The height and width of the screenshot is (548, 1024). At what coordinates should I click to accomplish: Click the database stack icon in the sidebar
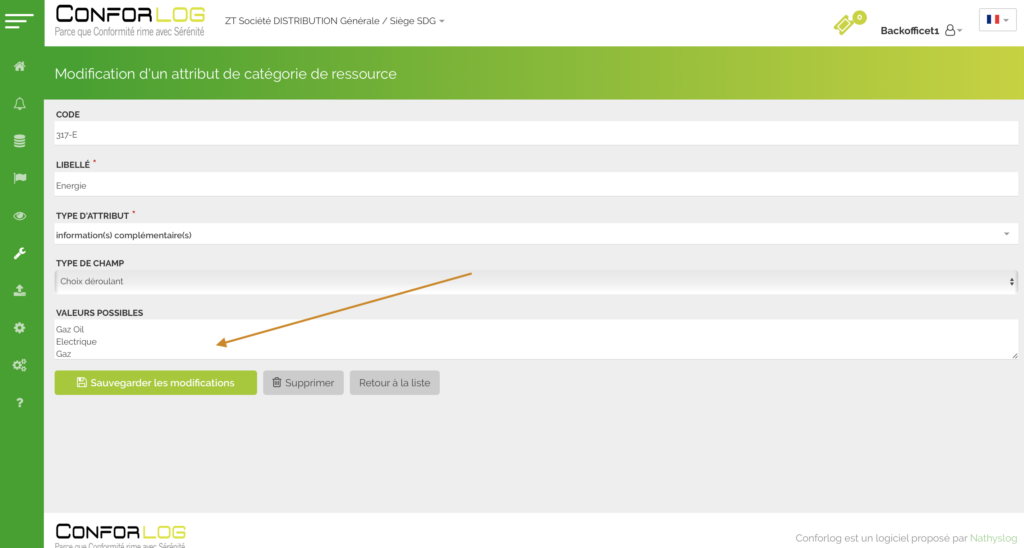point(19,141)
